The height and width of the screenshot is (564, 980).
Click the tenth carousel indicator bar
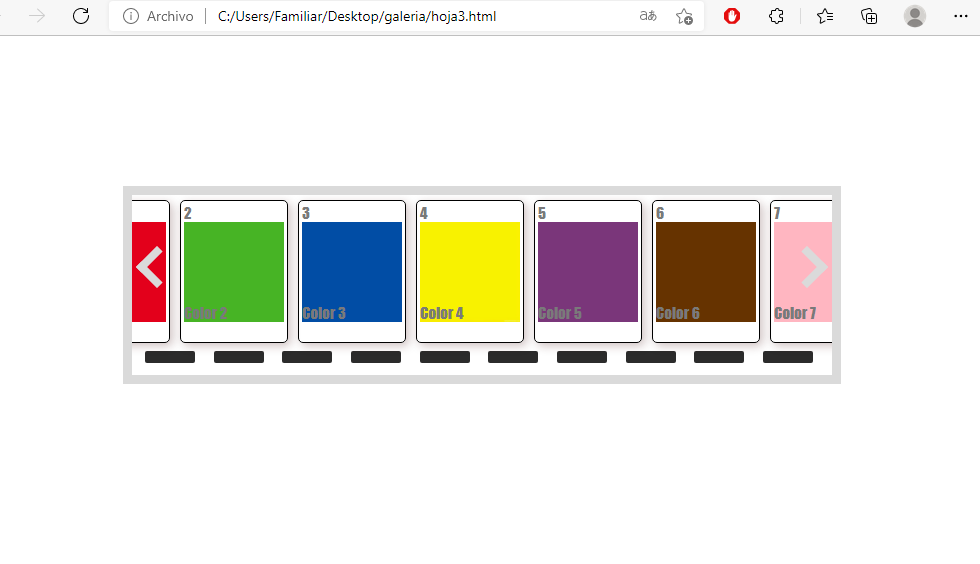pyautogui.click(x=788, y=357)
